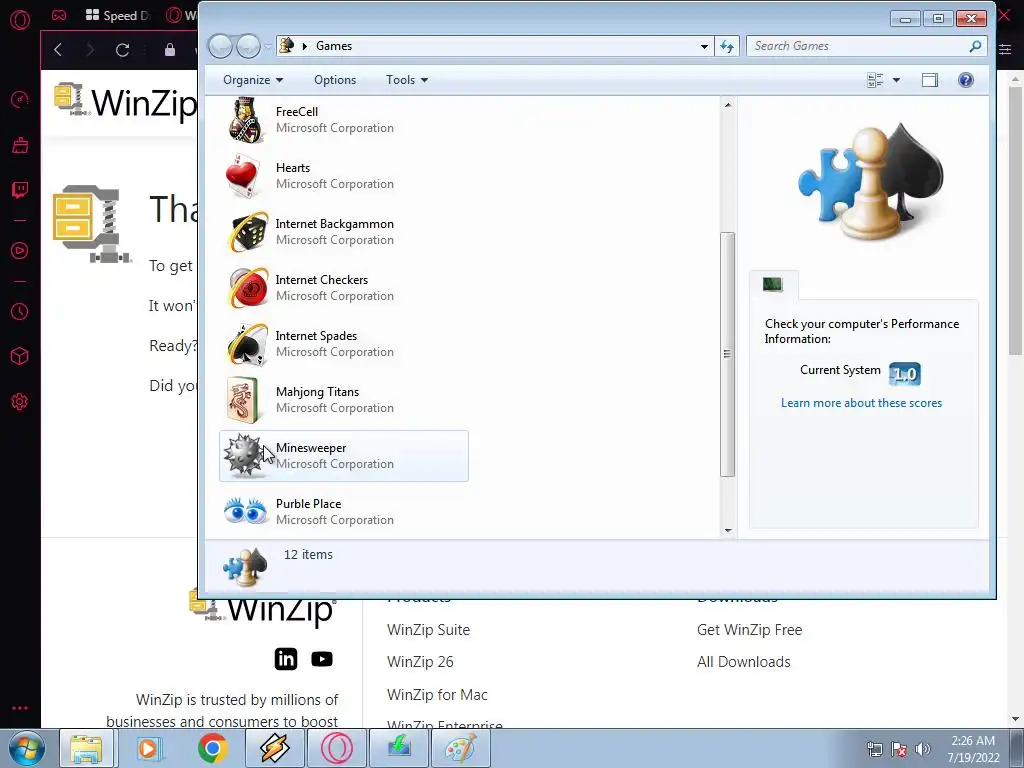The width and height of the screenshot is (1024, 768).
Task: Click the Get WinZip Free link
Action: (749, 630)
